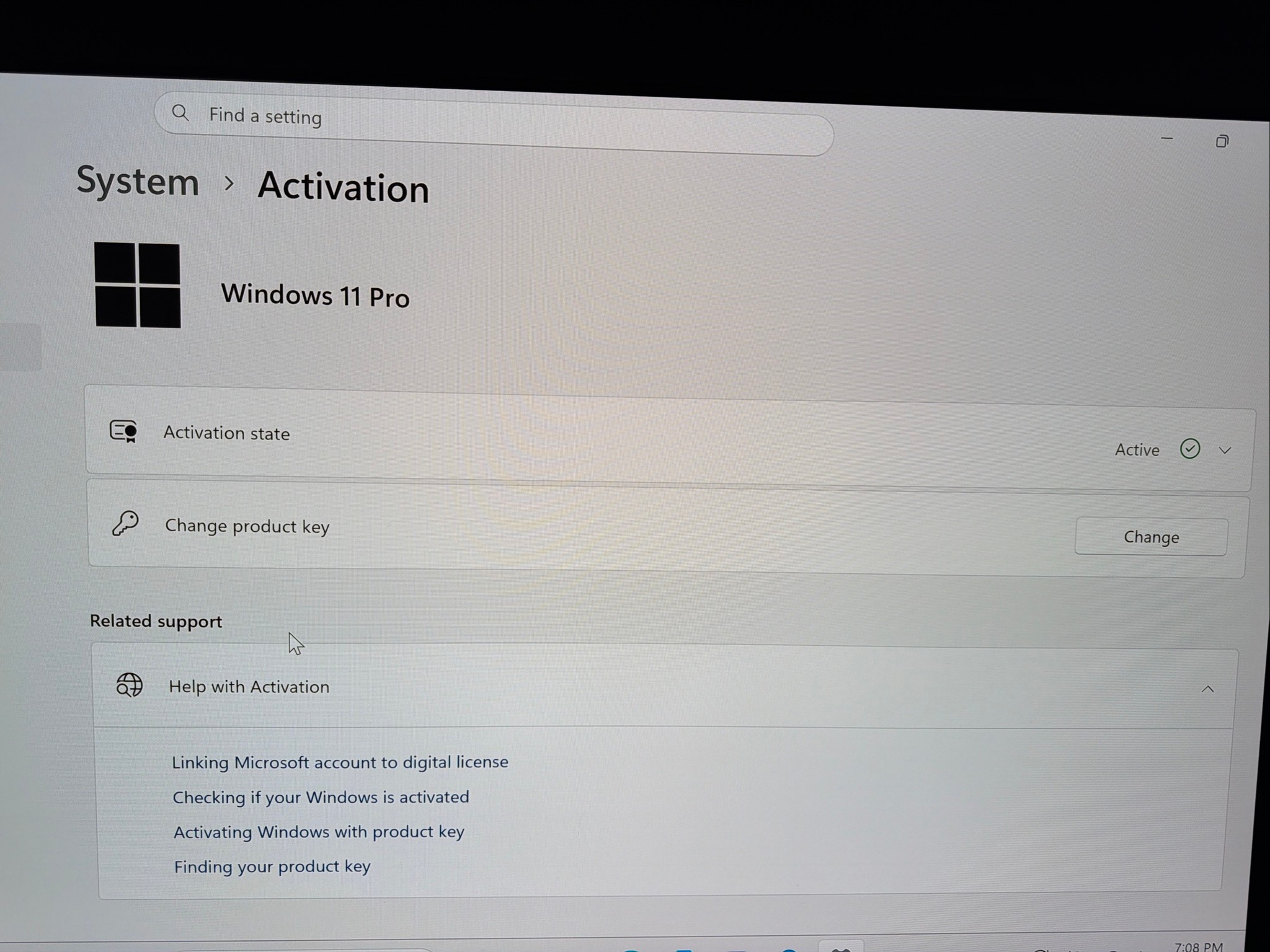Restore down the Settings window
The image size is (1270, 952).
[1222, 142]
